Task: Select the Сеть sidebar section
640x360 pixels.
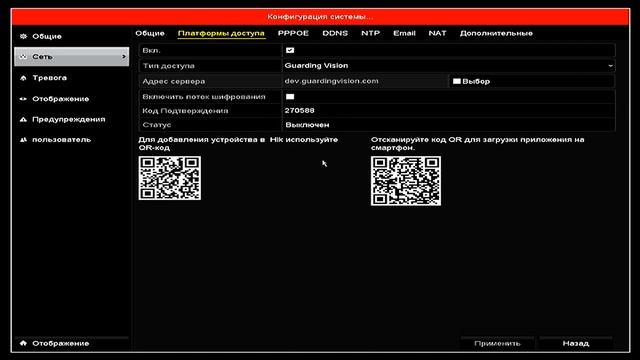Action: (71, 57)
